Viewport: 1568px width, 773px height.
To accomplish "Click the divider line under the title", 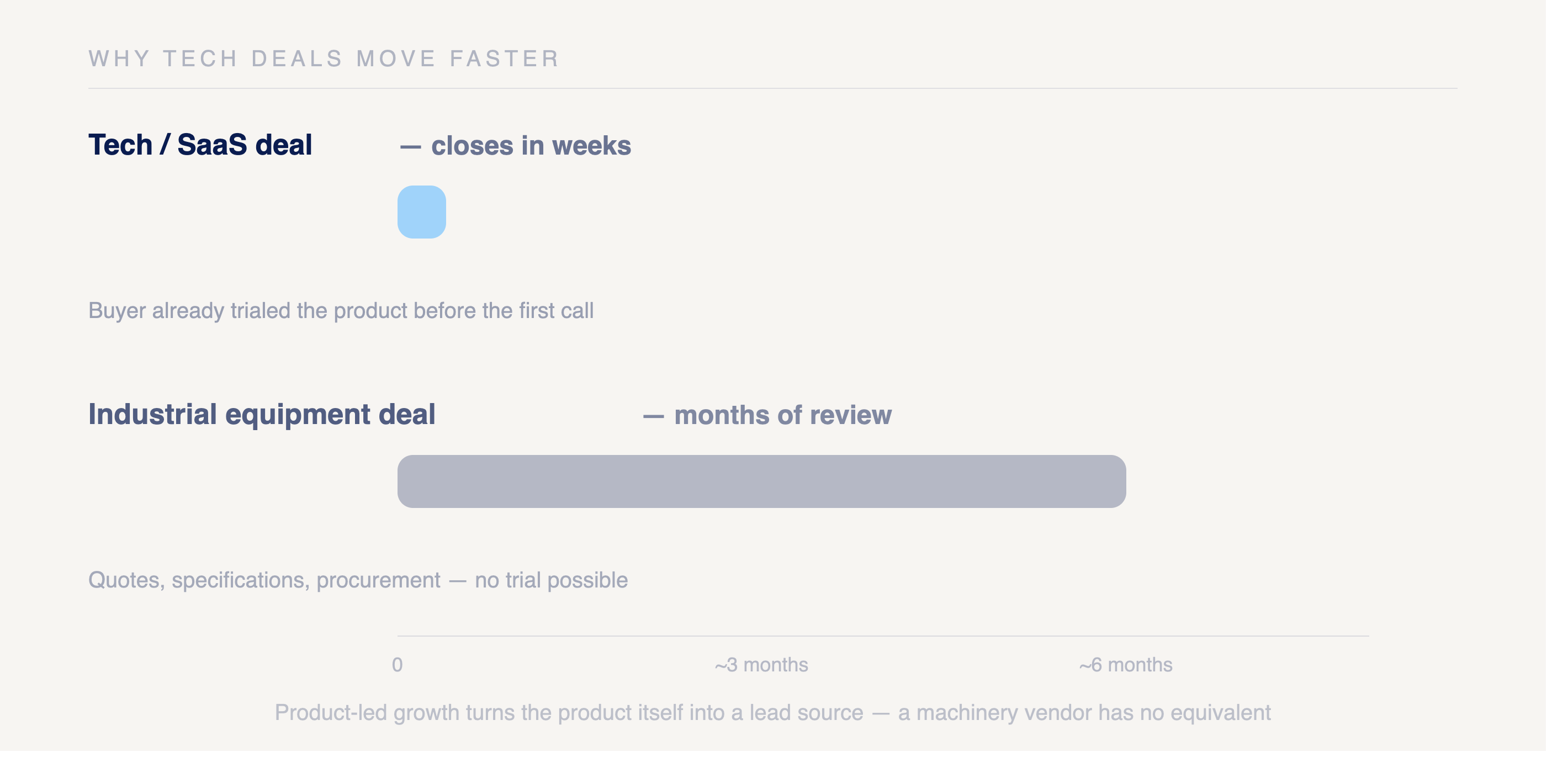I will [772, 88].
